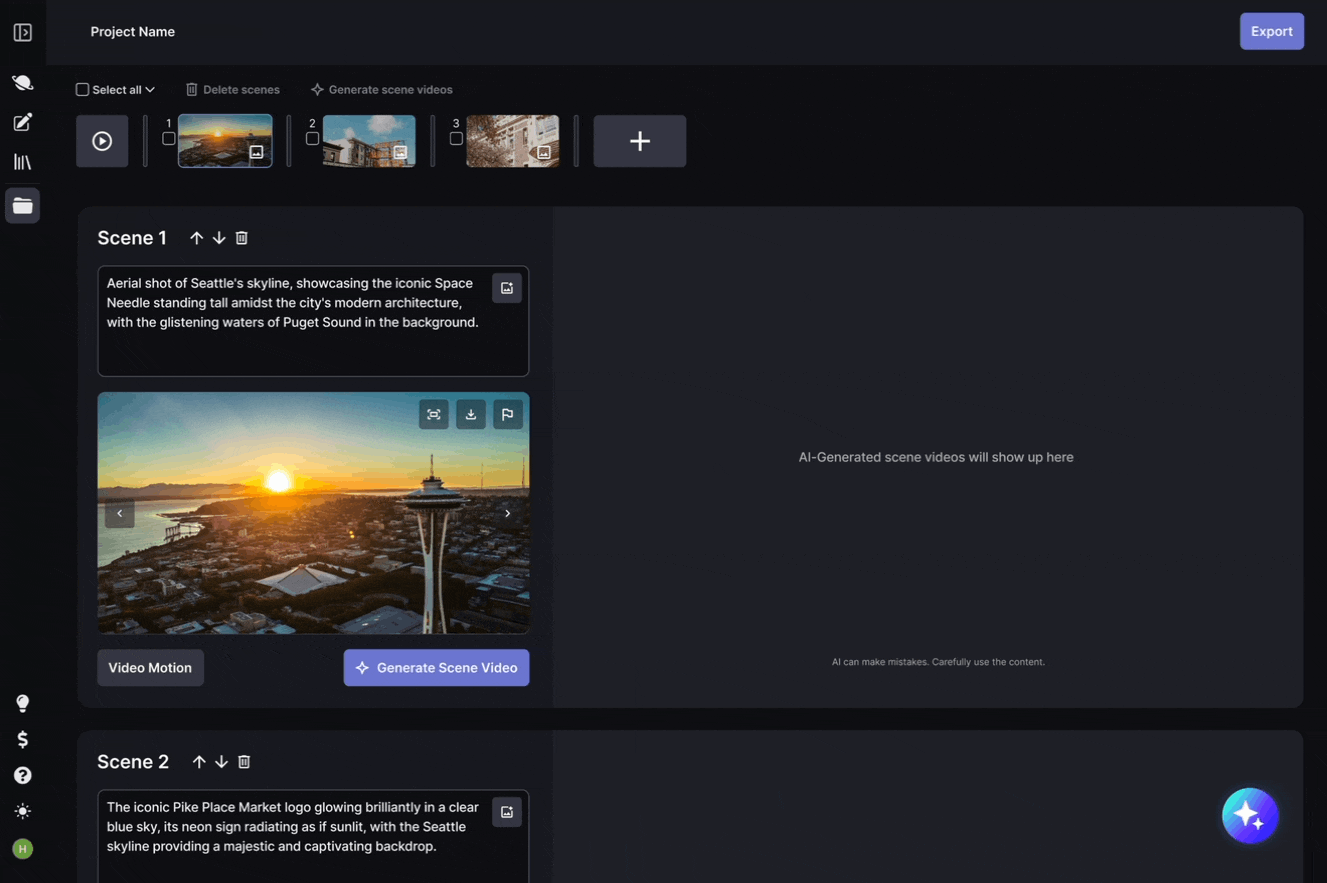Delete Scene 2 with trash icon

(x=244, y=762)
